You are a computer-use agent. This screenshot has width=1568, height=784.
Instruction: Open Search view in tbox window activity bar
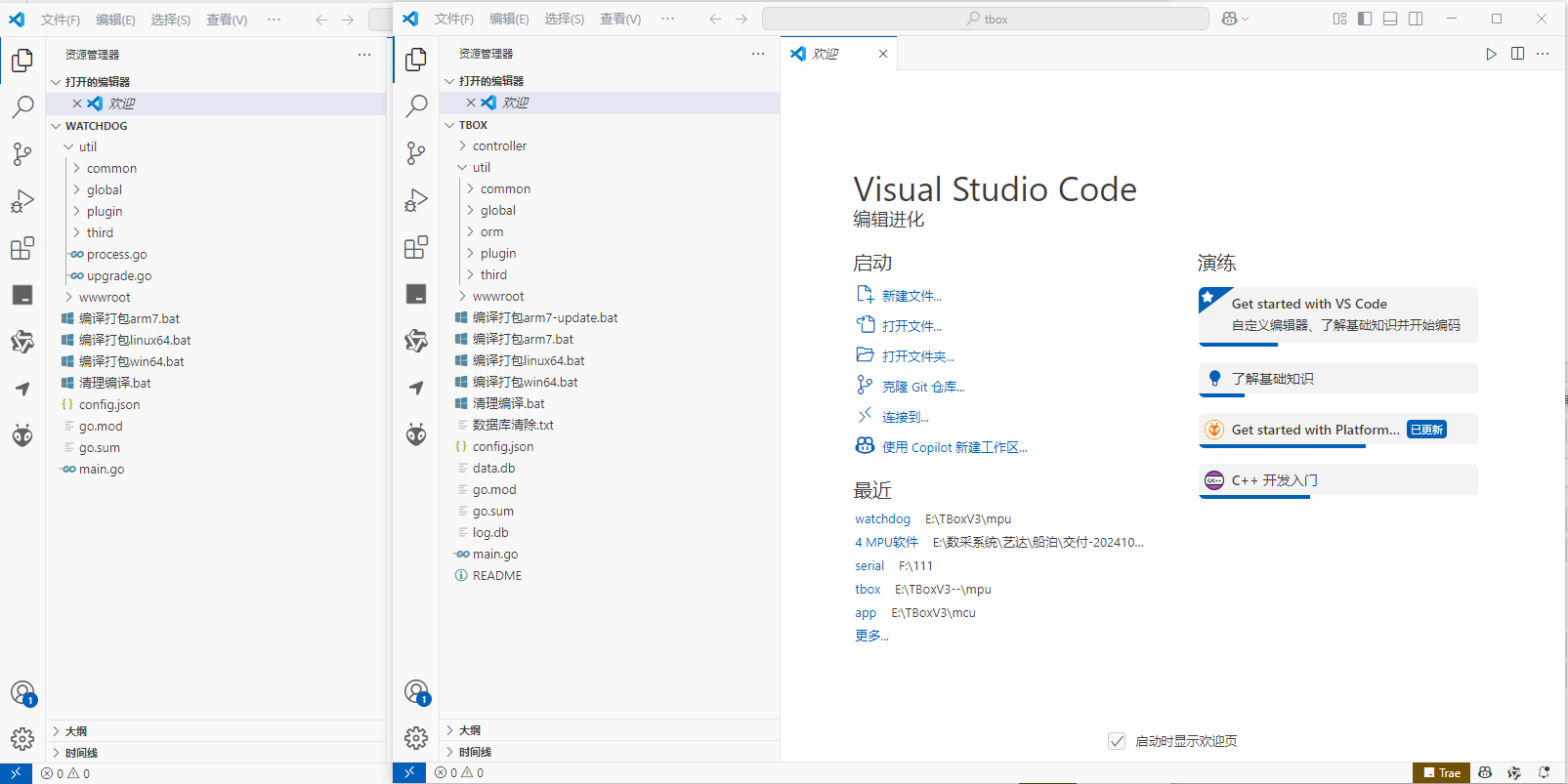click(416, 105)
